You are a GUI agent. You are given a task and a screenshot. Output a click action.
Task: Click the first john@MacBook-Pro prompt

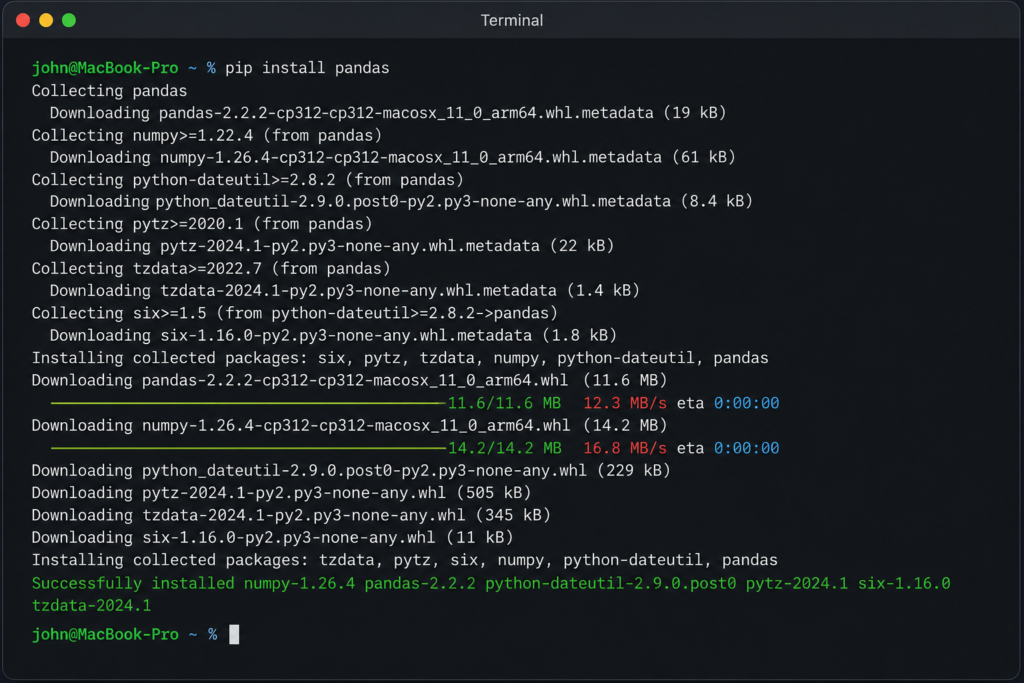(x=105, y=68)
